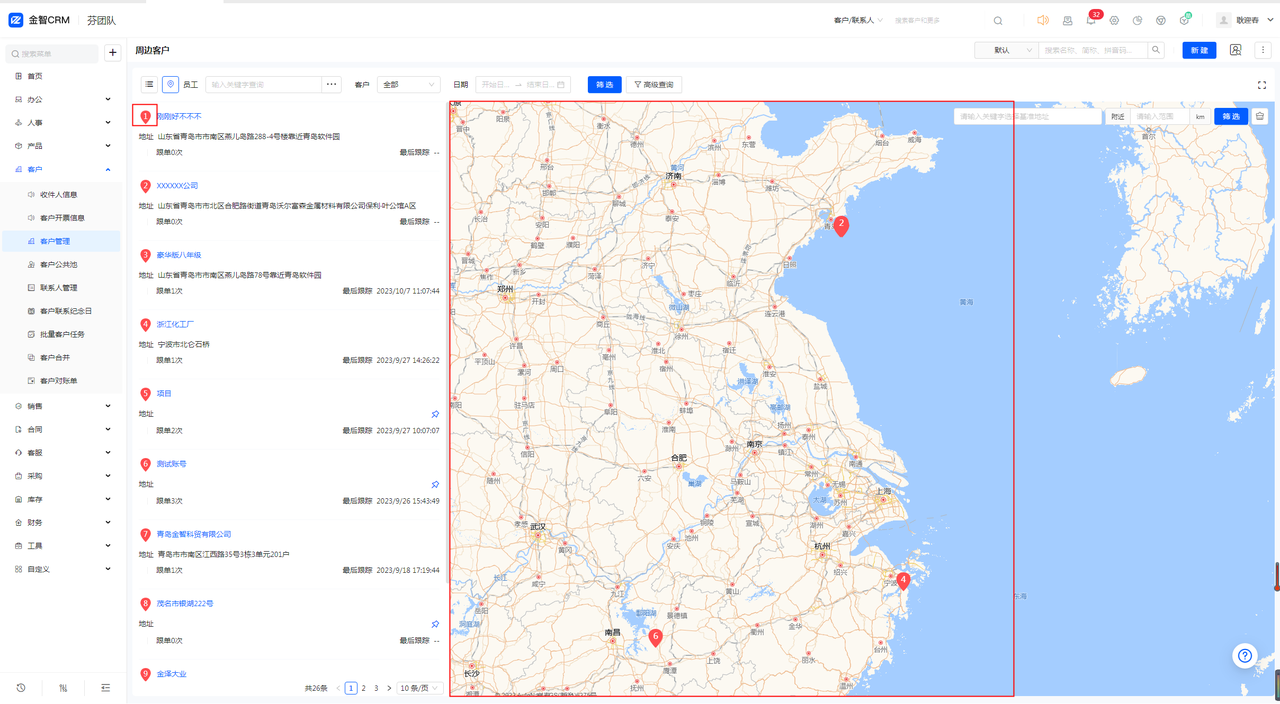The width and height of the screenshot is (1280, 704).
Task: Open customer link XXXXXX公司
Action: coord(177,186)
